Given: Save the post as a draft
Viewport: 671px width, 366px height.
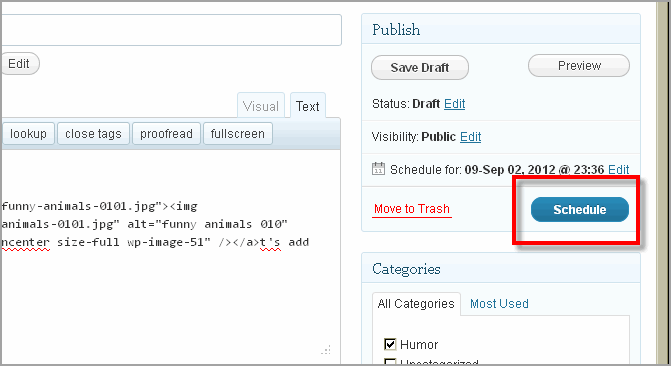Looking at the screenshot, I should click(x=420, y=68).
